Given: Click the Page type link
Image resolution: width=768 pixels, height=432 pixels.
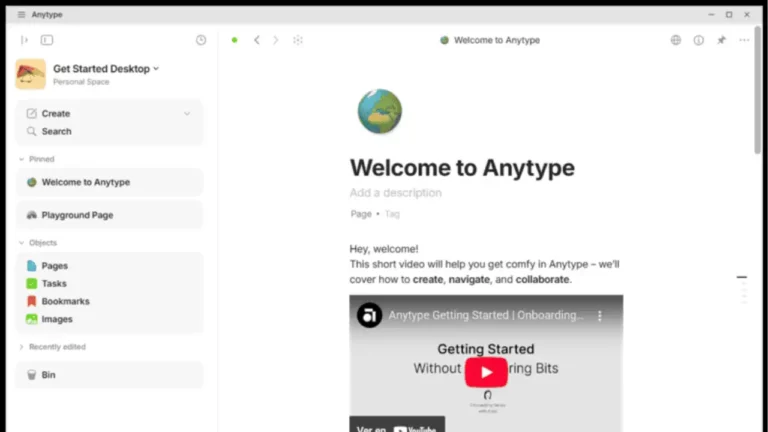Looking at the screenshot, I should click(361, 214).
